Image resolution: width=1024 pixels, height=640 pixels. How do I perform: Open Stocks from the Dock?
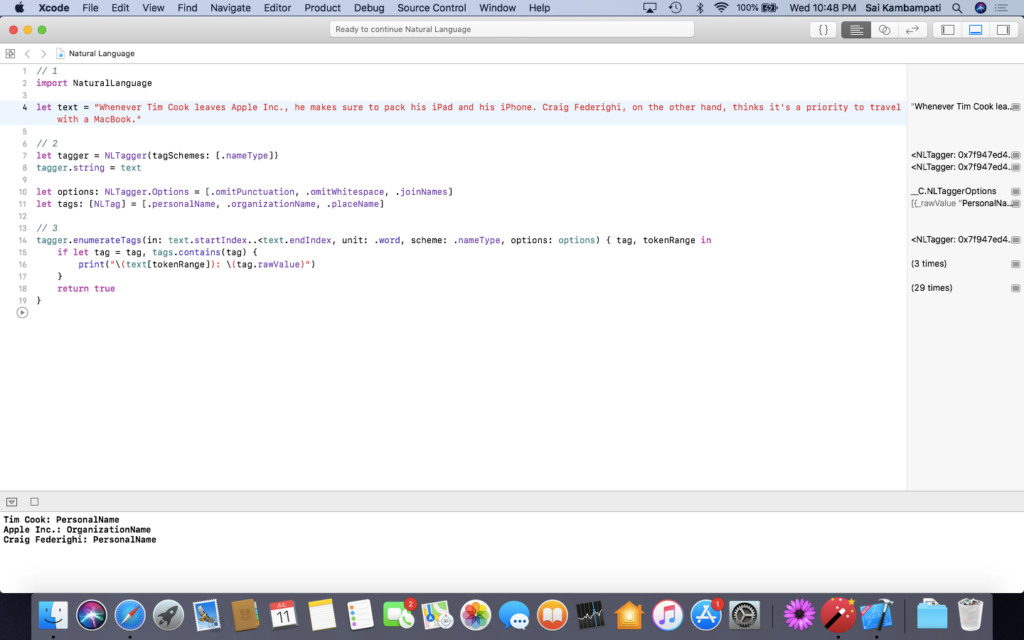point(590,615)
